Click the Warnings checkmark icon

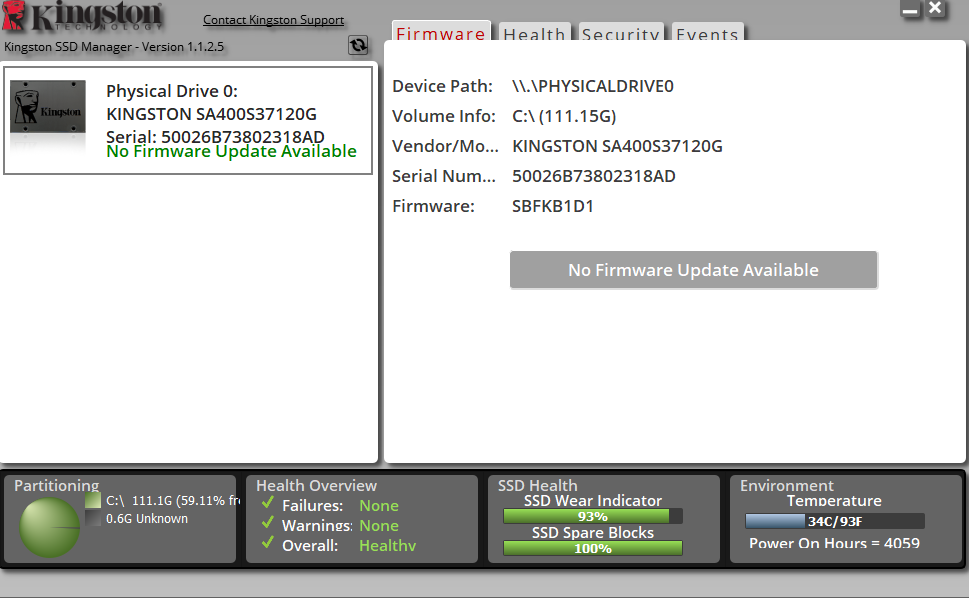click(268, 523)
